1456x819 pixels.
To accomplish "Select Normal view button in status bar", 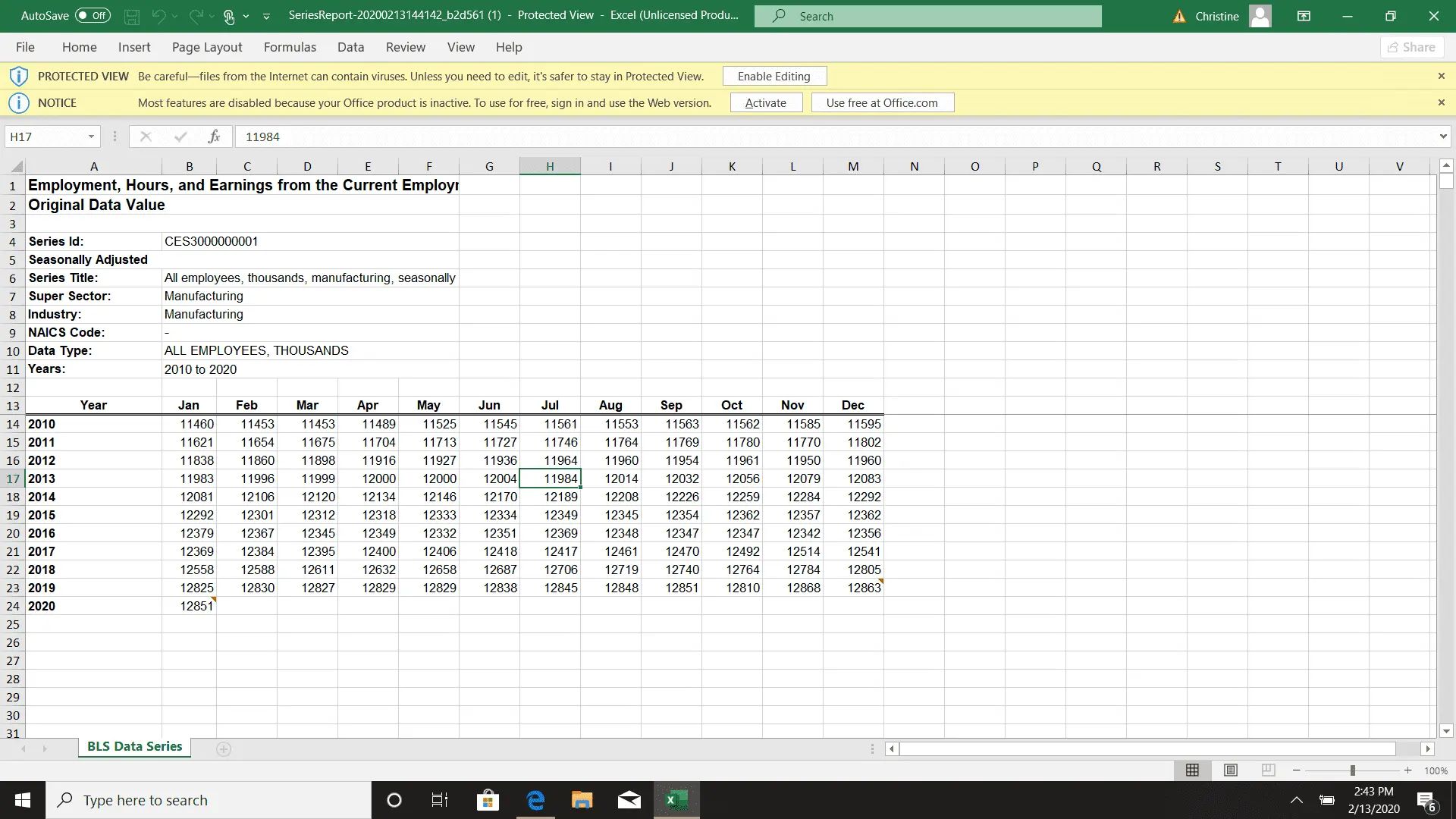I will coord(1192,770).
